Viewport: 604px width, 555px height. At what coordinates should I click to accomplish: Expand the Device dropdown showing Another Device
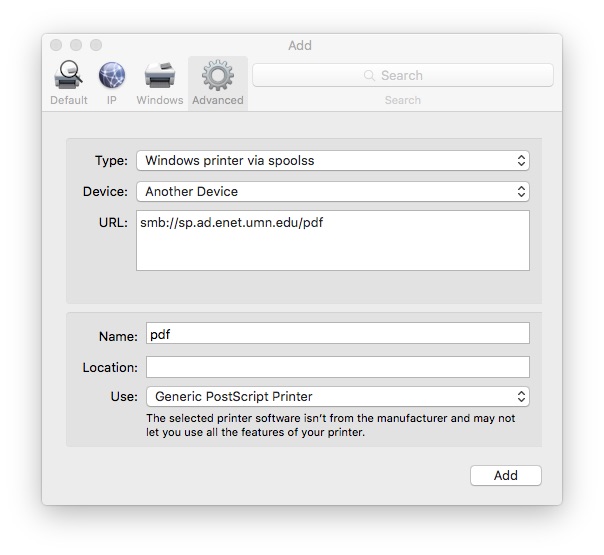click(333, 191)
